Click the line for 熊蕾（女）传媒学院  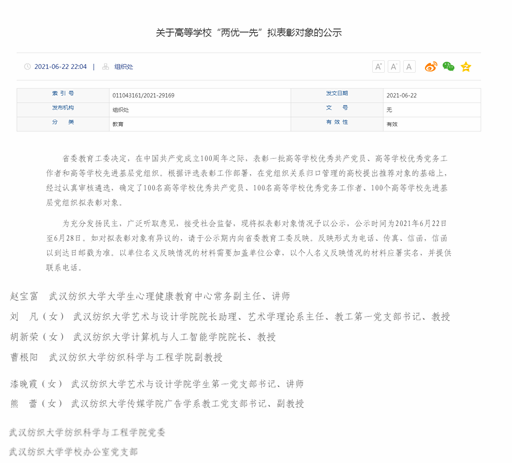[x=157, y=404]
